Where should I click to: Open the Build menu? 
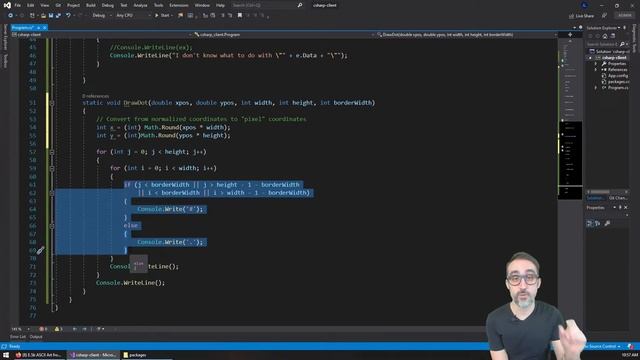(x=91, y=5)
